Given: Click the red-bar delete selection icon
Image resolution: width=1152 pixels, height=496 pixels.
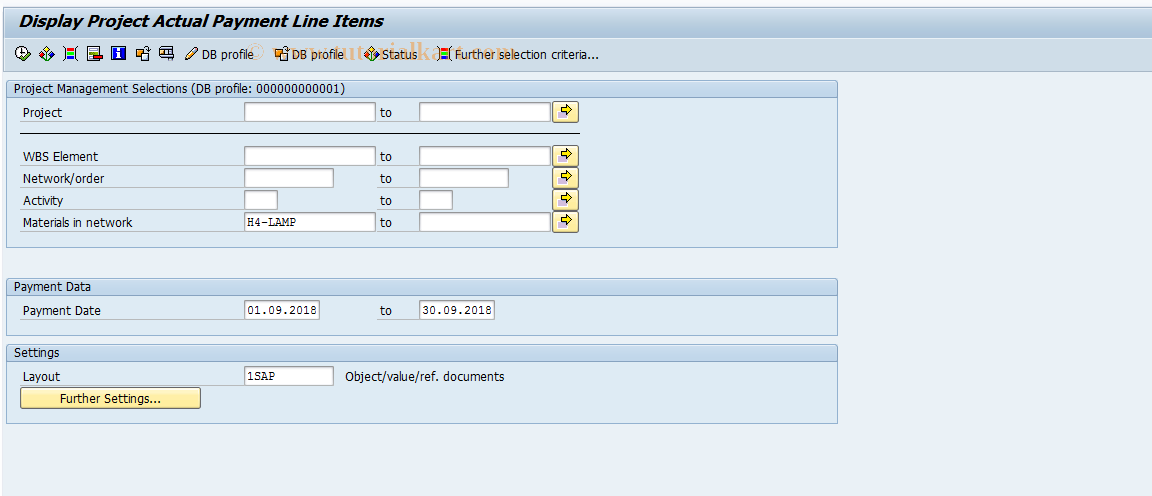Looking at the screenshot, I should (94, 54).
